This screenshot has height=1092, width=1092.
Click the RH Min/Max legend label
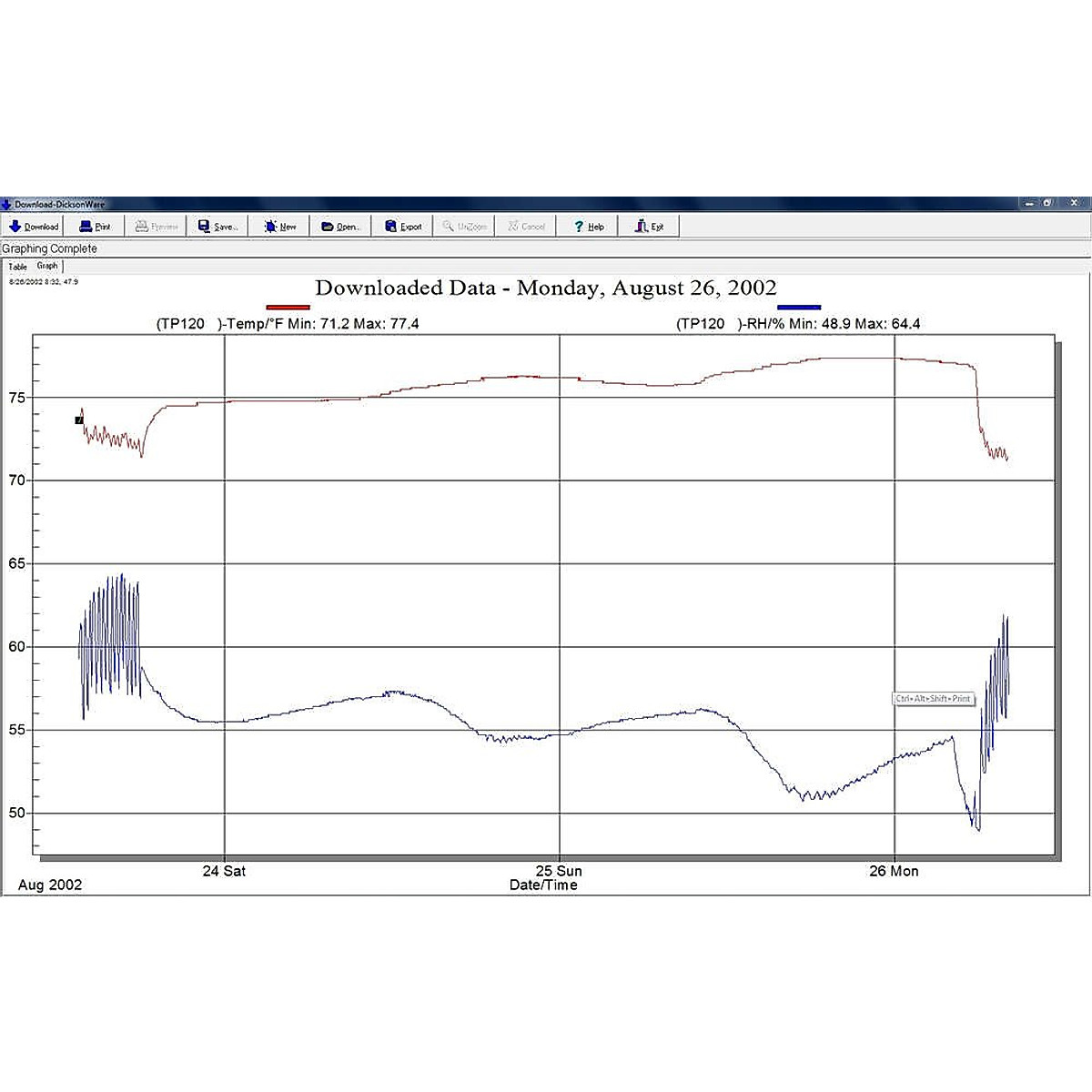coord(798,324)
